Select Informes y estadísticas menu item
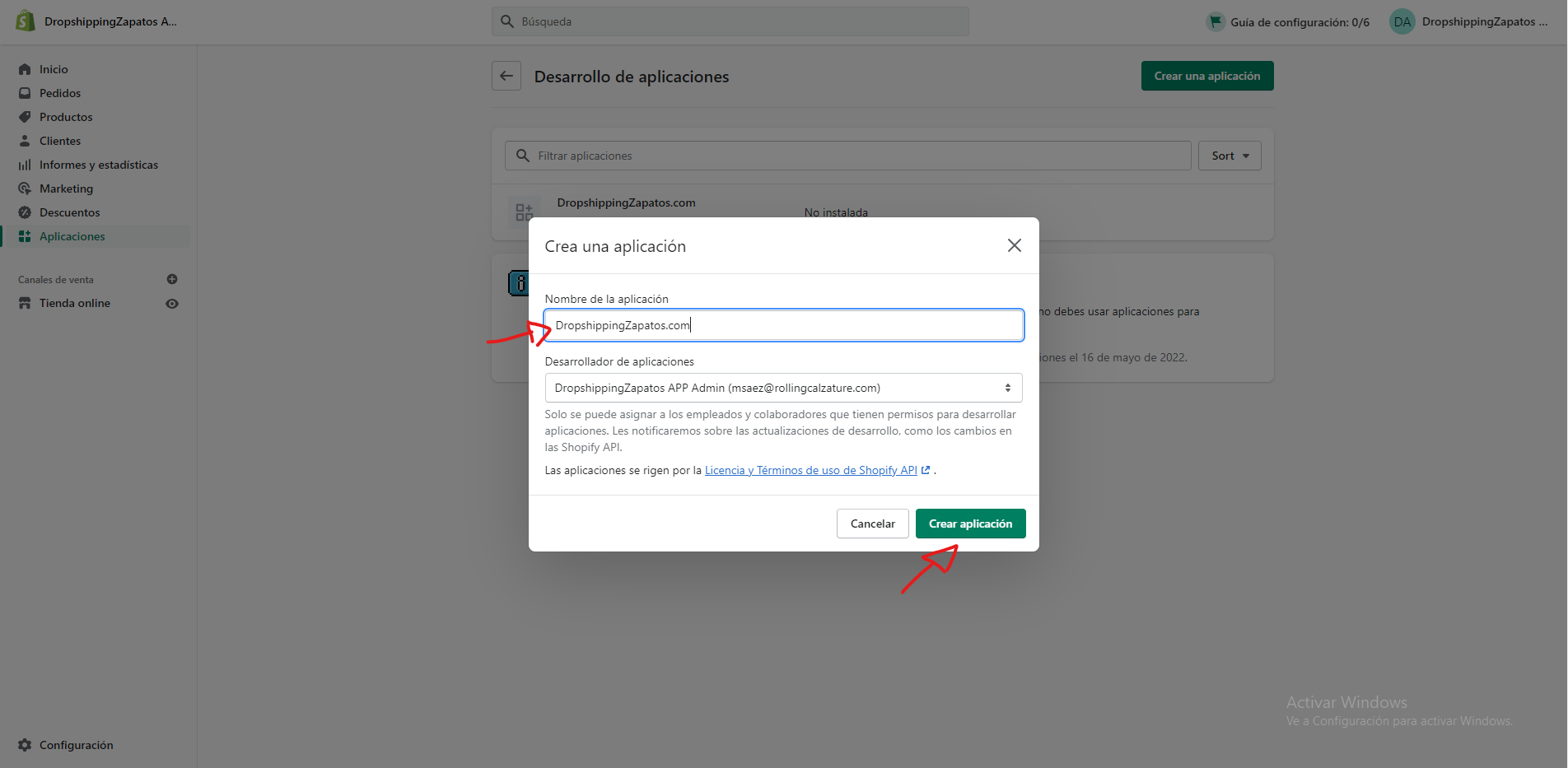This screenshot has width=1568, height=768. click(98, 165)
